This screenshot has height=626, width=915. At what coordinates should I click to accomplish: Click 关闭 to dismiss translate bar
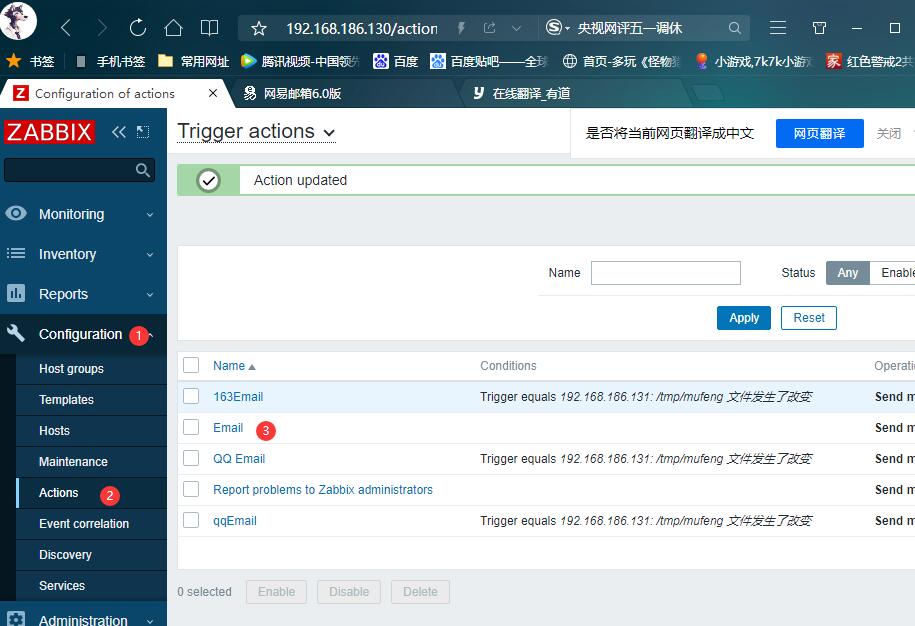888,134
